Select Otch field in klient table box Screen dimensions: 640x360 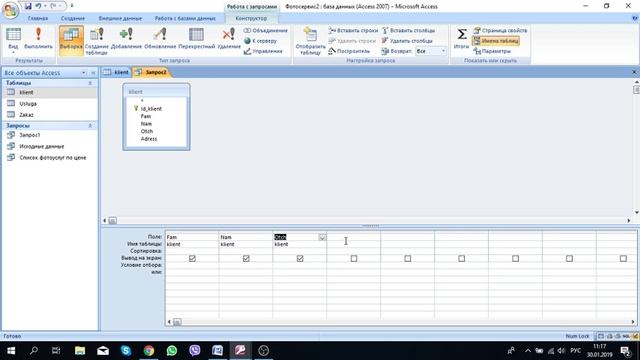(x=147, y=131)
